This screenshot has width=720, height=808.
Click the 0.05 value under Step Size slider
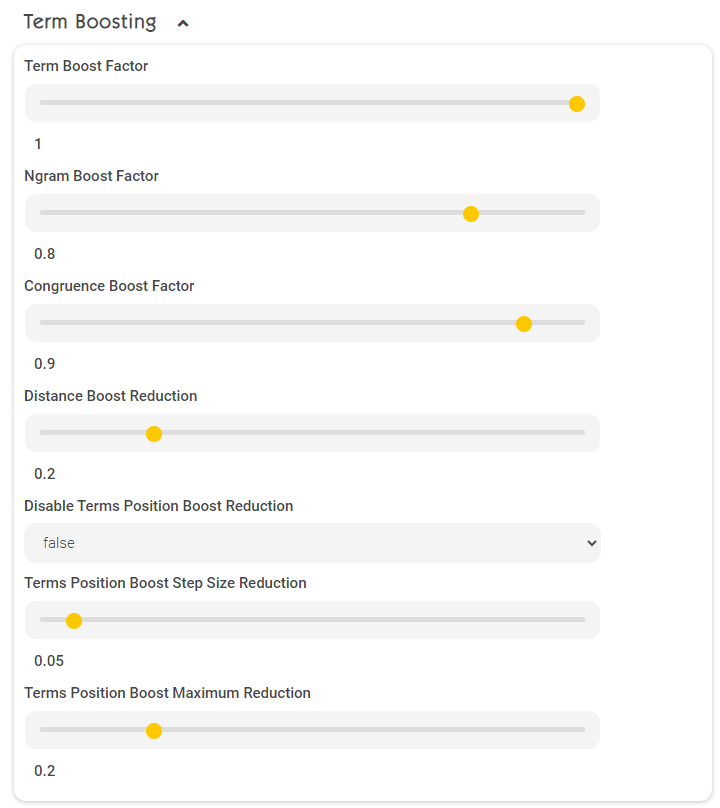pyautogui.click(x=49, y=661)
